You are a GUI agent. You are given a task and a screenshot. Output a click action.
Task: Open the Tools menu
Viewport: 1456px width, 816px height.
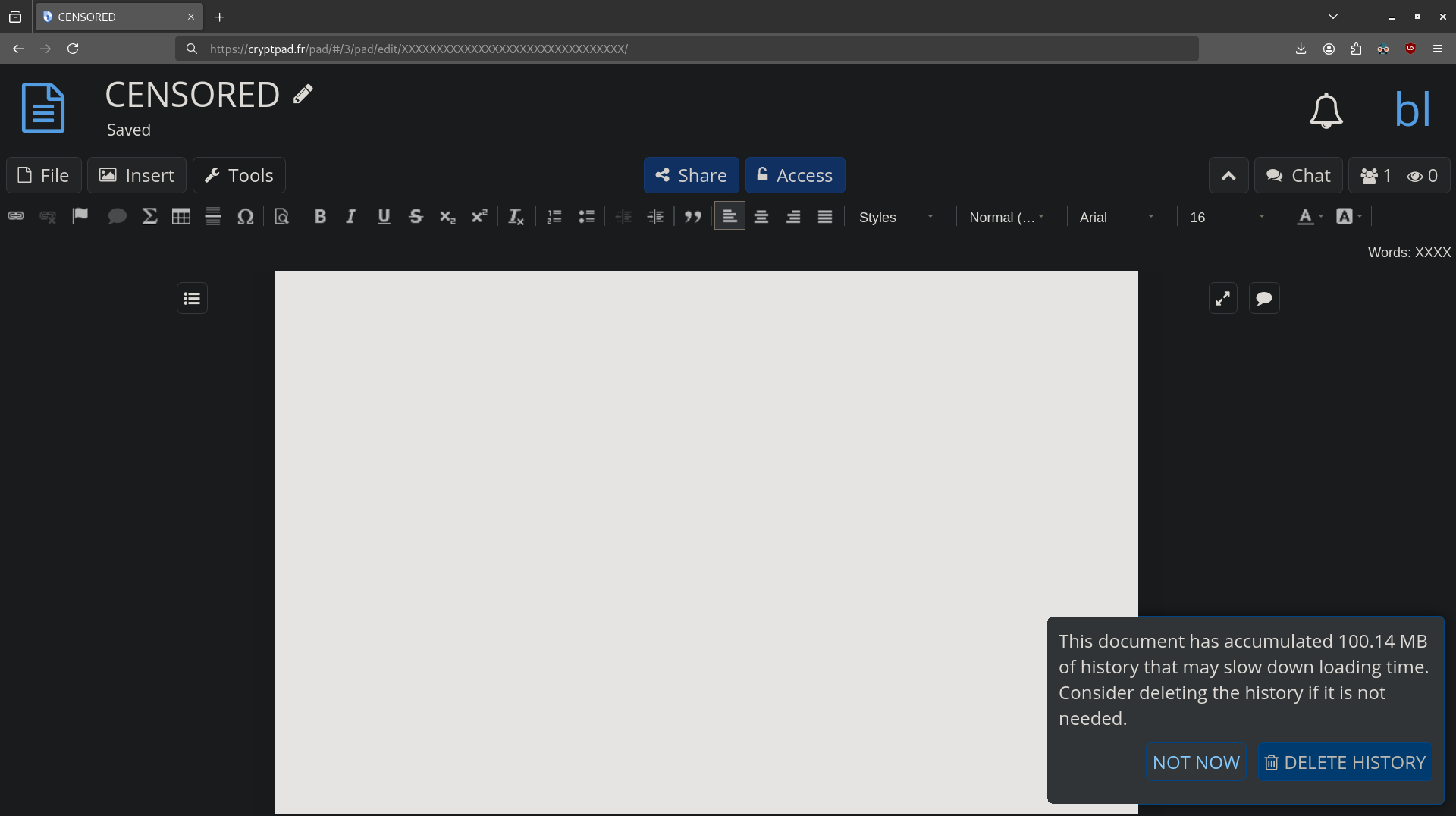pyautogui.click(x=239, y=176)
